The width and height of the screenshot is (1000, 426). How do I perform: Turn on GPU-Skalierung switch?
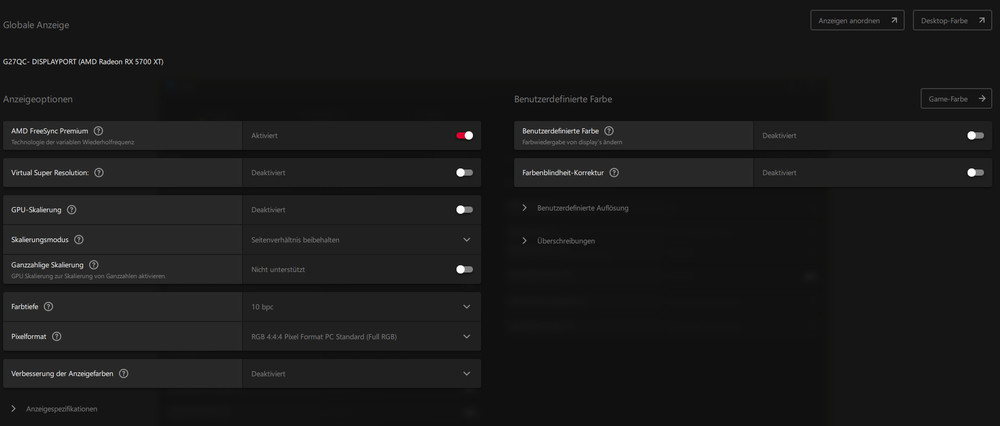(465, 209)
